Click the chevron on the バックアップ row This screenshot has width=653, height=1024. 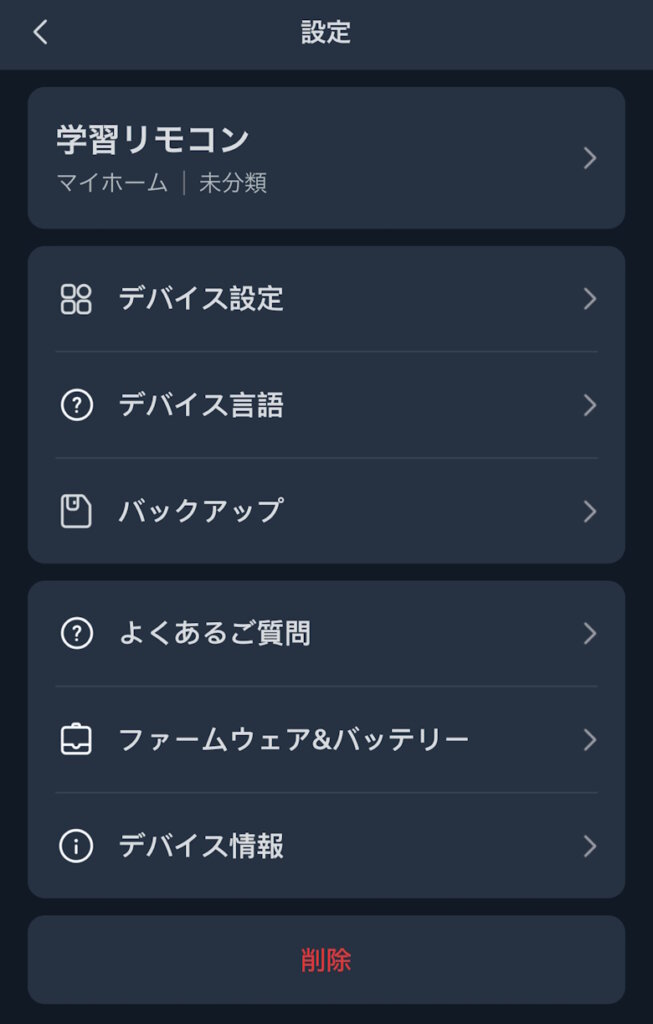point(591,510)
